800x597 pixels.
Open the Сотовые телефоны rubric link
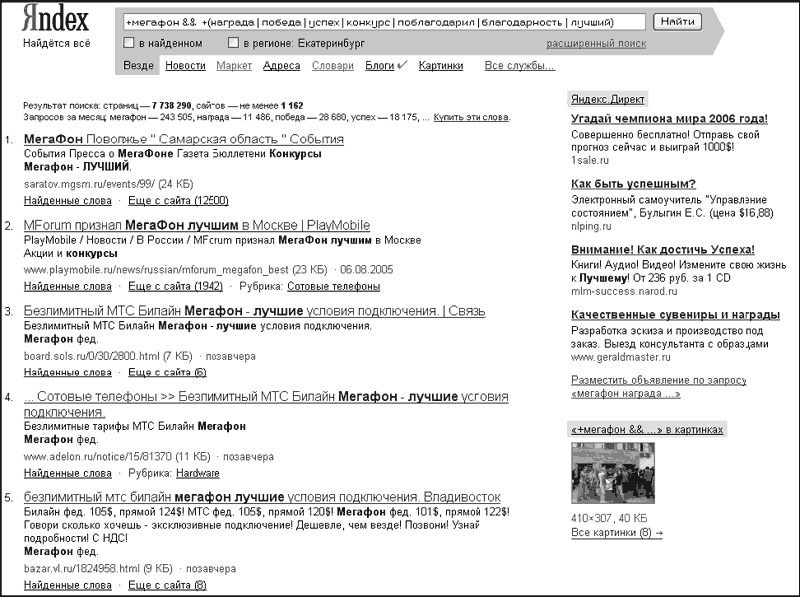[x=334, y=286]
